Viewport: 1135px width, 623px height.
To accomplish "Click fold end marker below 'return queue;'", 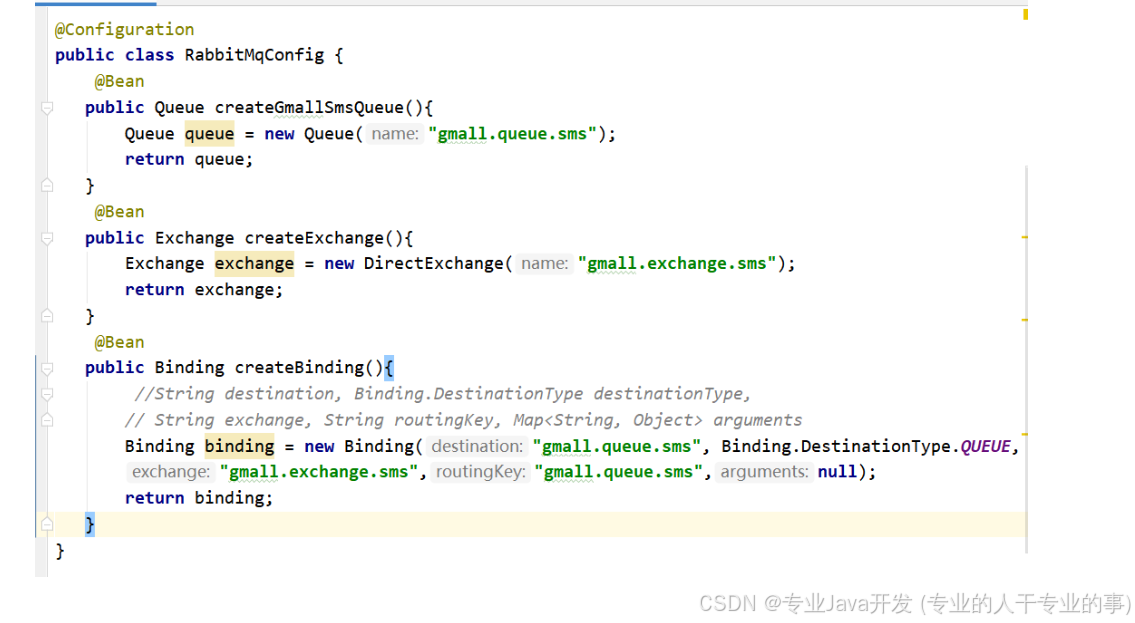I will click(x=47, y=185).
